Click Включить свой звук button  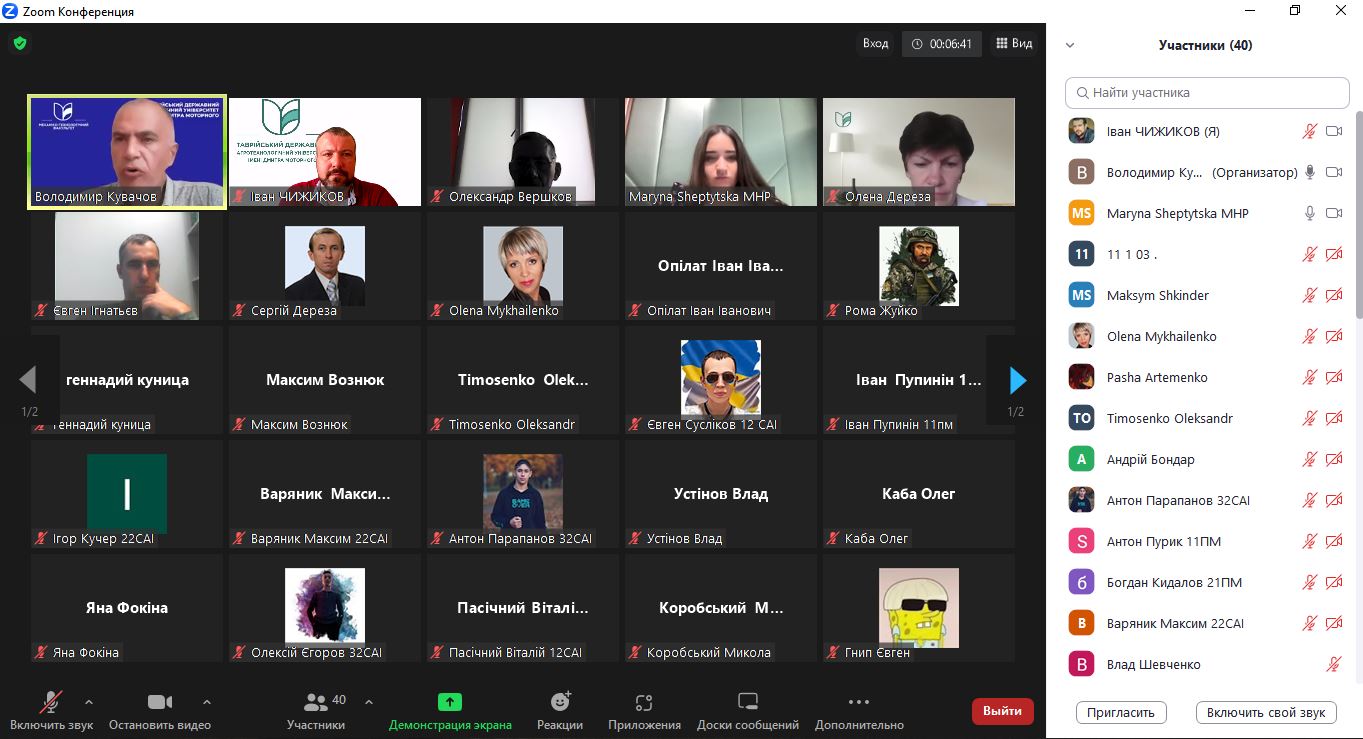1266,713
